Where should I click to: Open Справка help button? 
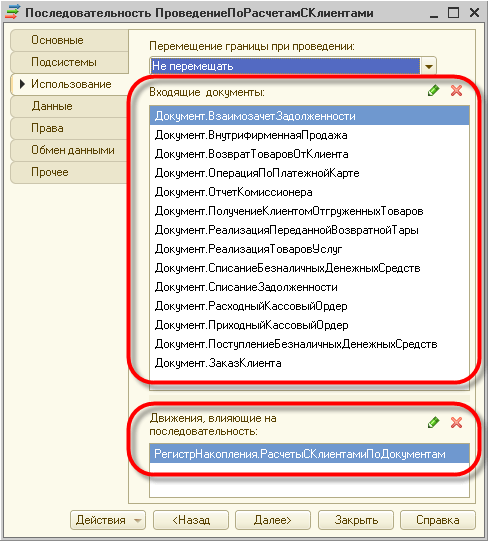[438, 520]
